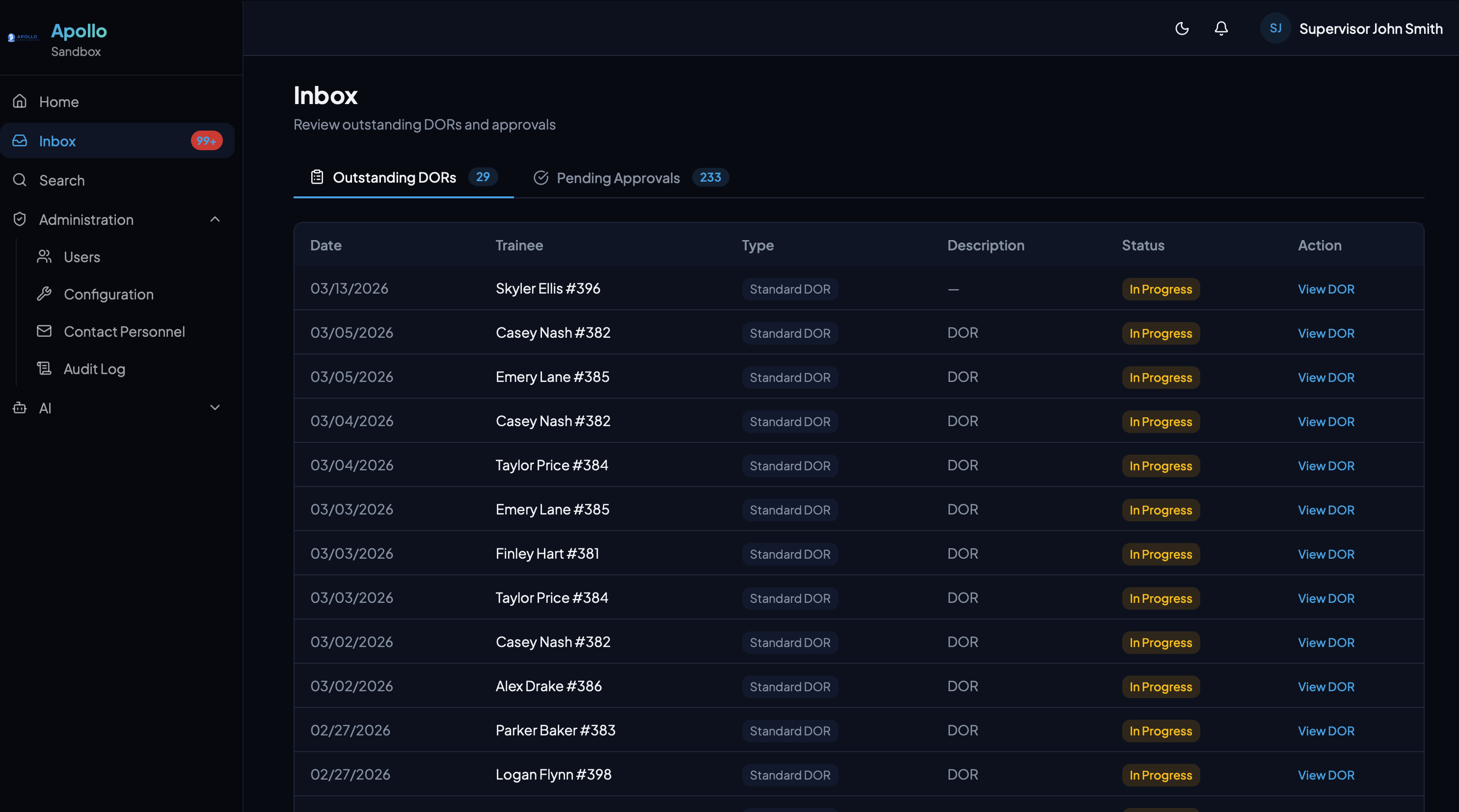Viewport: 1459px width, 812px height.
Task: Collapse the Administration section
Action: pyautogui.click(x=214, y=219)
